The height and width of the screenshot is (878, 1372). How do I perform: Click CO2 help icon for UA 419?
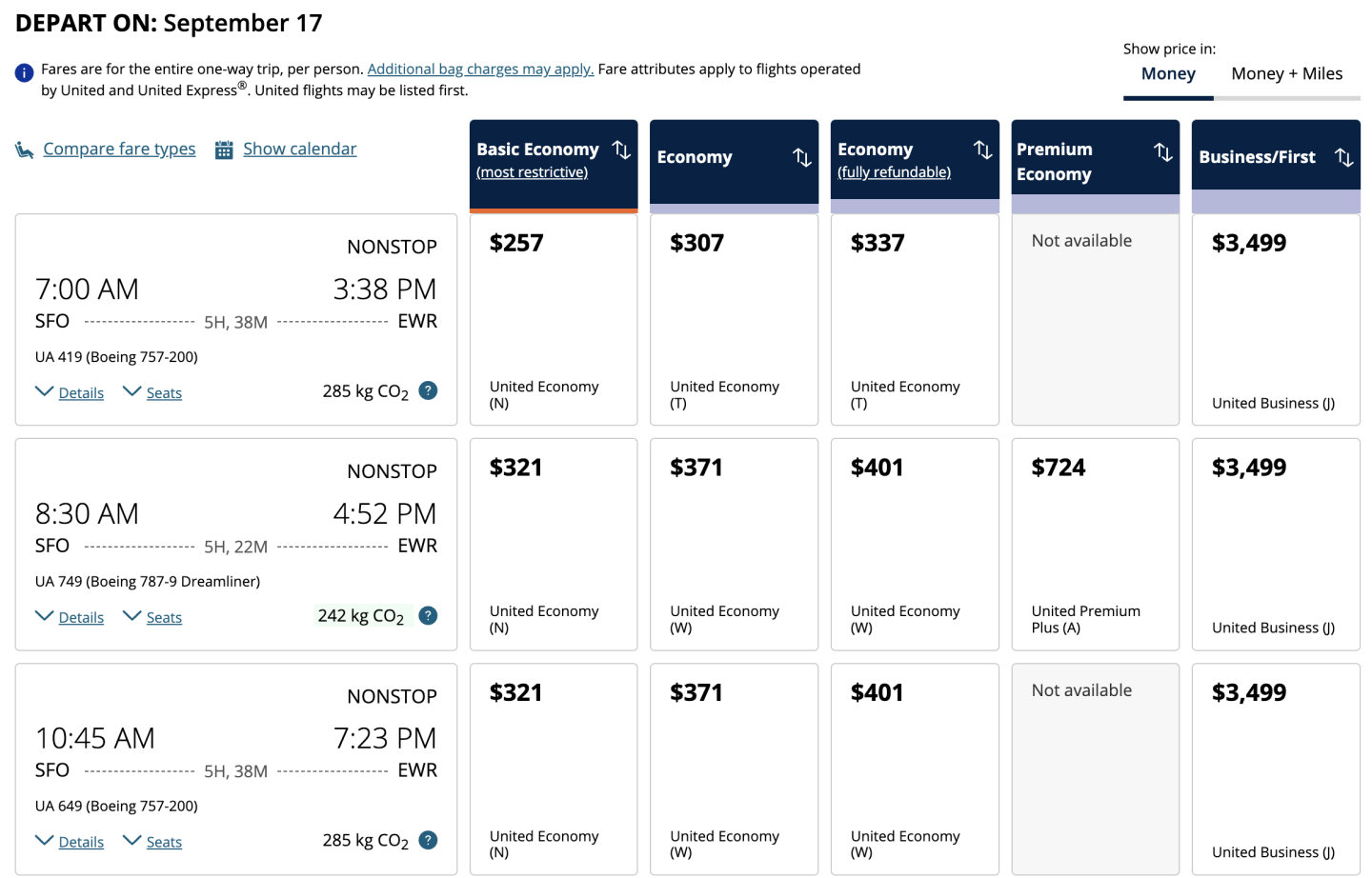(429, 390)
